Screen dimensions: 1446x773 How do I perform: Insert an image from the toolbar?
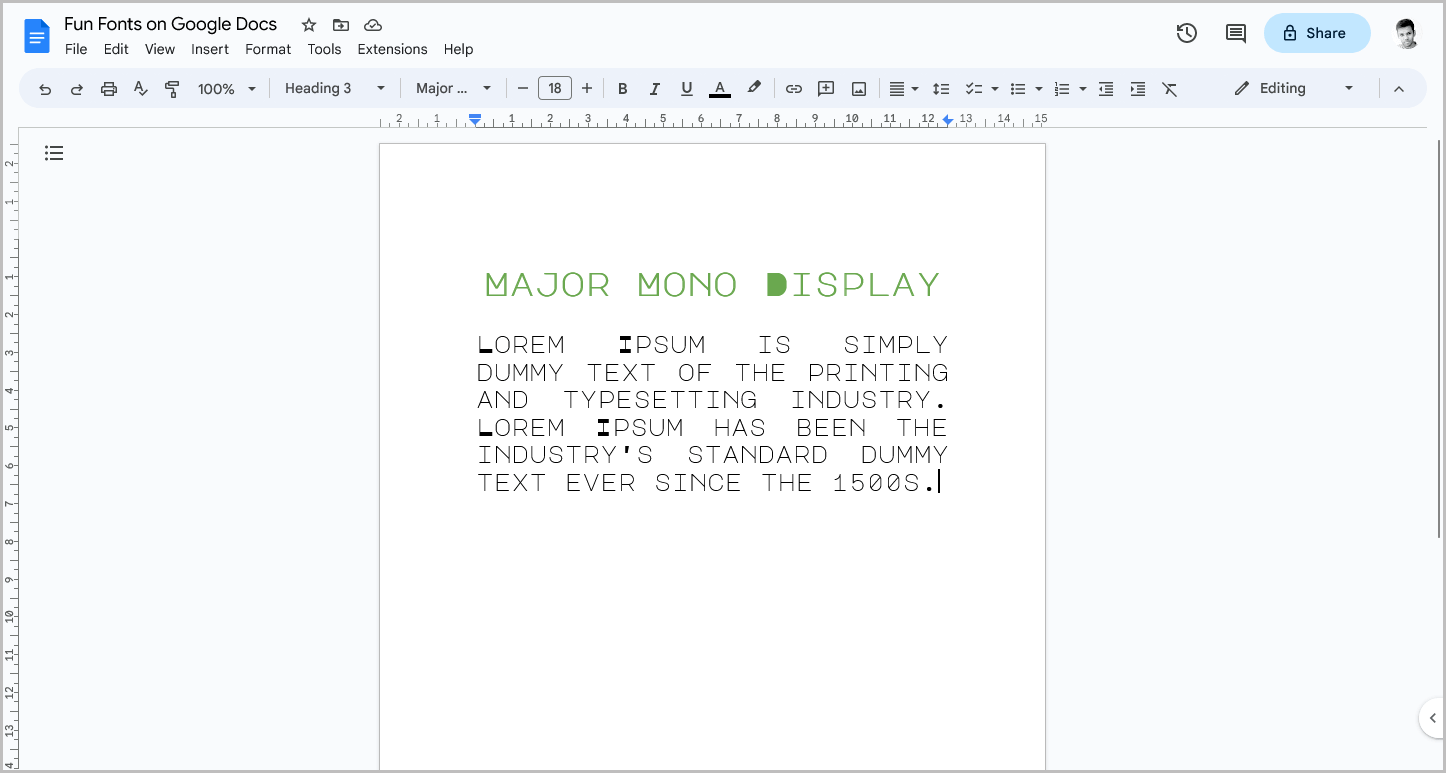coord(858,88)
